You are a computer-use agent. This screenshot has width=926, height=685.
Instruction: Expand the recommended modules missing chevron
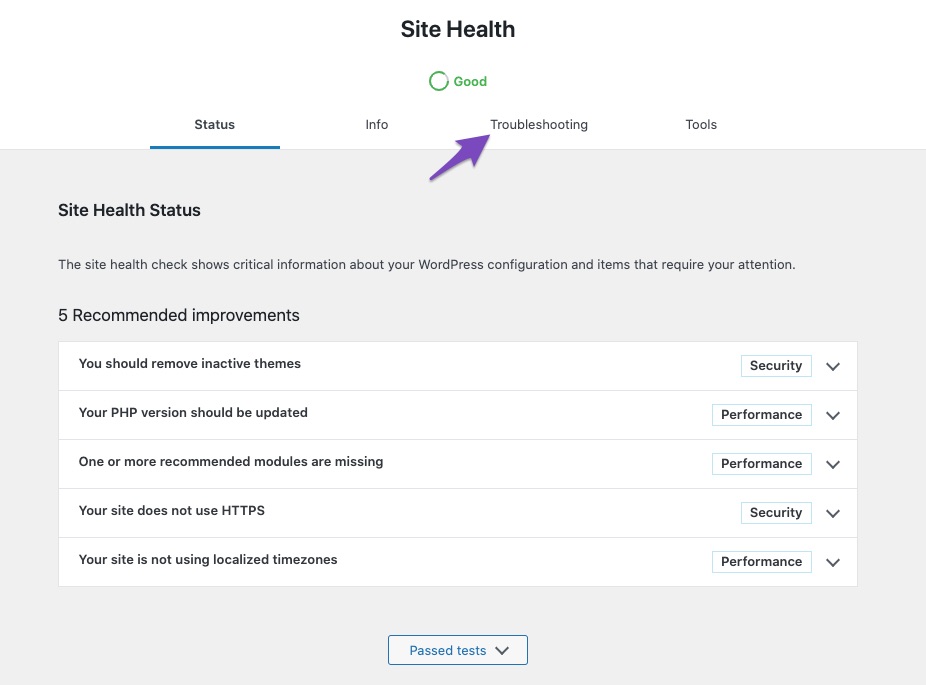coord(833,464)
